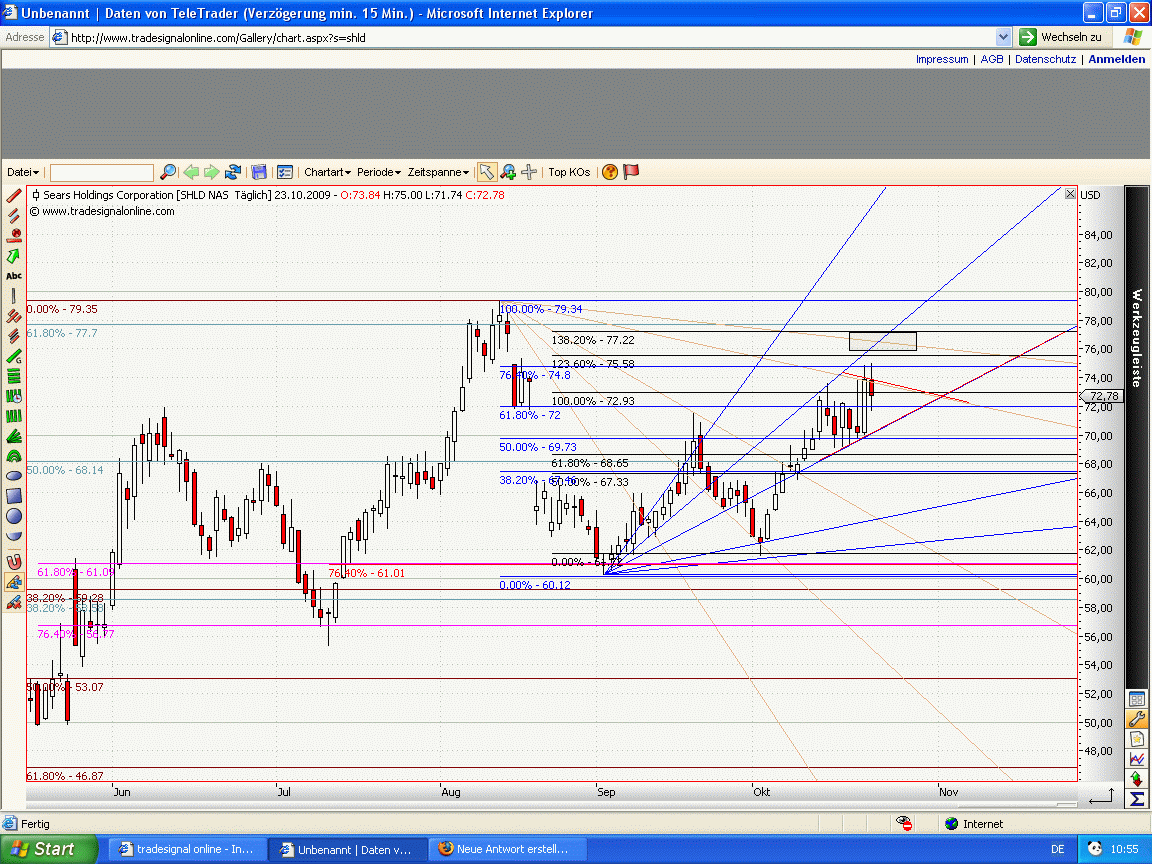Screen dimensions: 1152x864
Task: Open the indicators line-chart icon
Action: coord(1137,759)
